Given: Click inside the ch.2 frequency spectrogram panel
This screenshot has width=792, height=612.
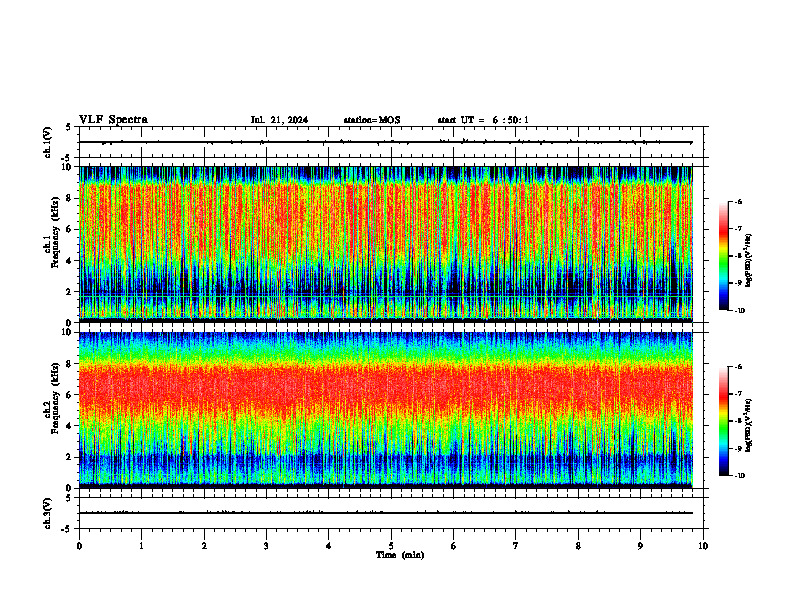Looking at the screenshot, I should pos(386,410).
